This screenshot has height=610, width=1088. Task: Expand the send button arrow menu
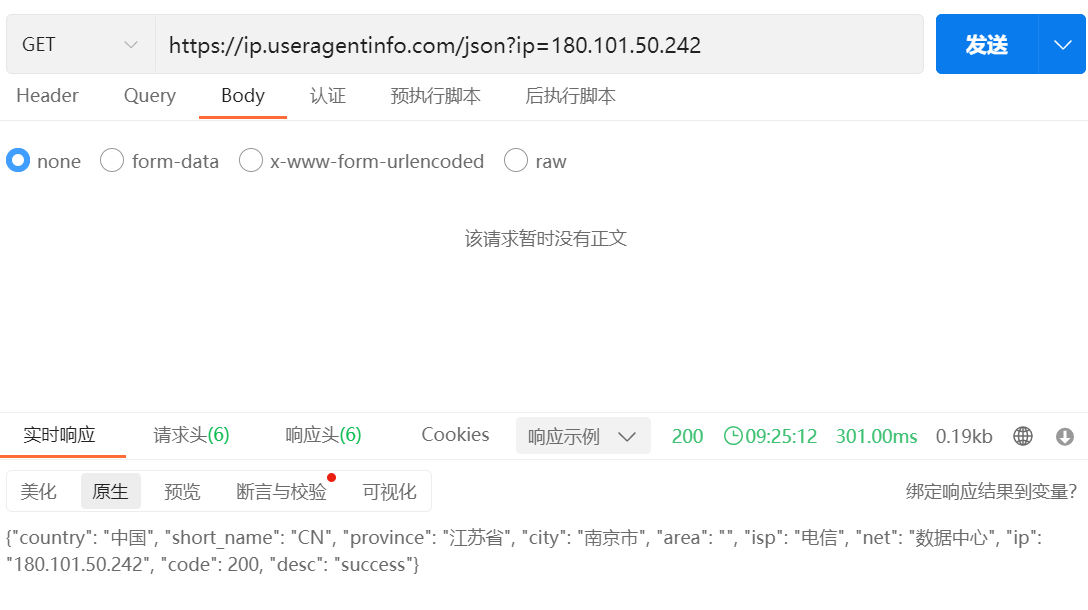pyautogui.click(x=1062, y=44)
